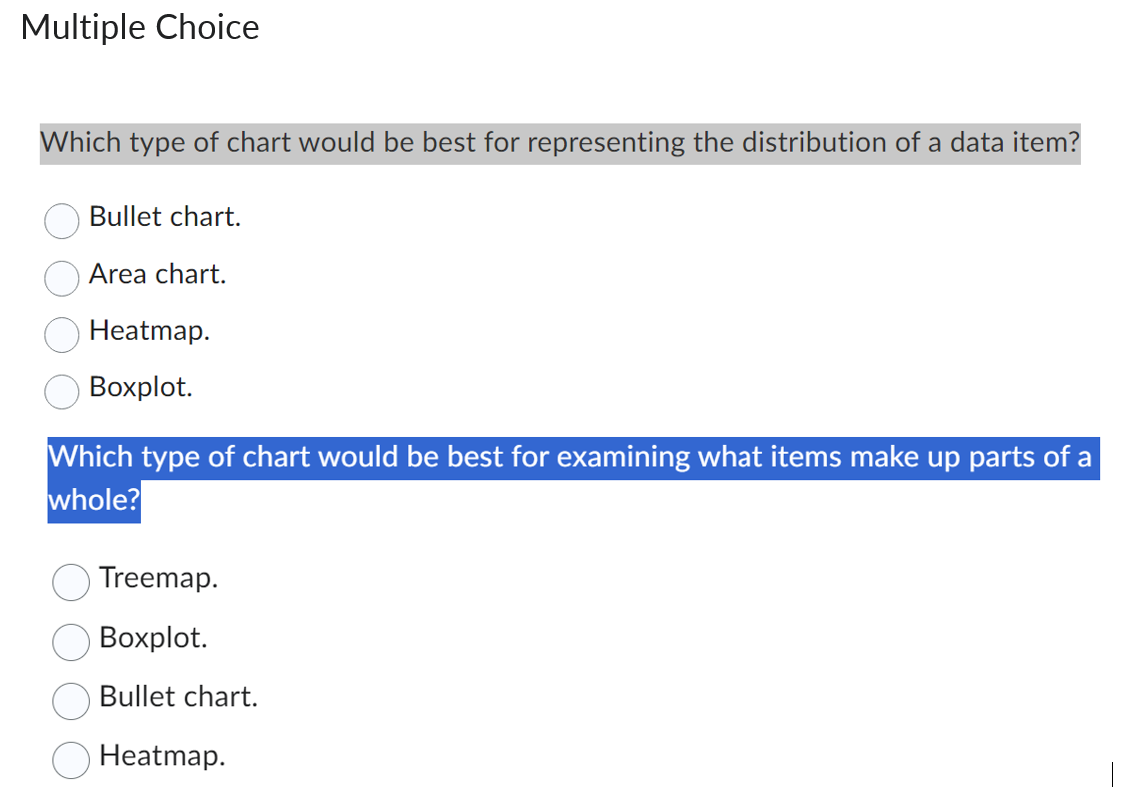Click the 'Area chart.' answer label text

coord(158,275)
